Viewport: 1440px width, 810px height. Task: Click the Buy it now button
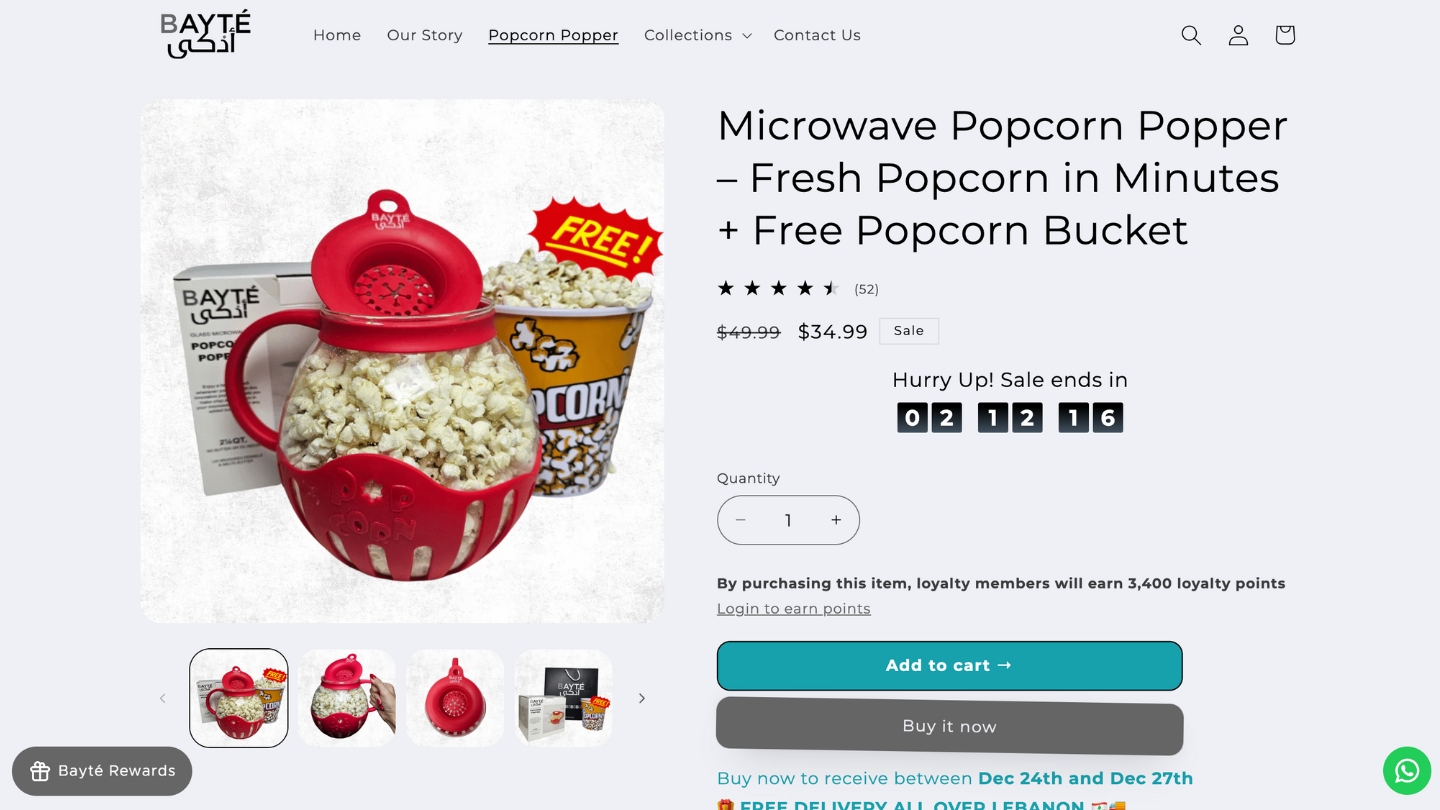pos(950,726)
